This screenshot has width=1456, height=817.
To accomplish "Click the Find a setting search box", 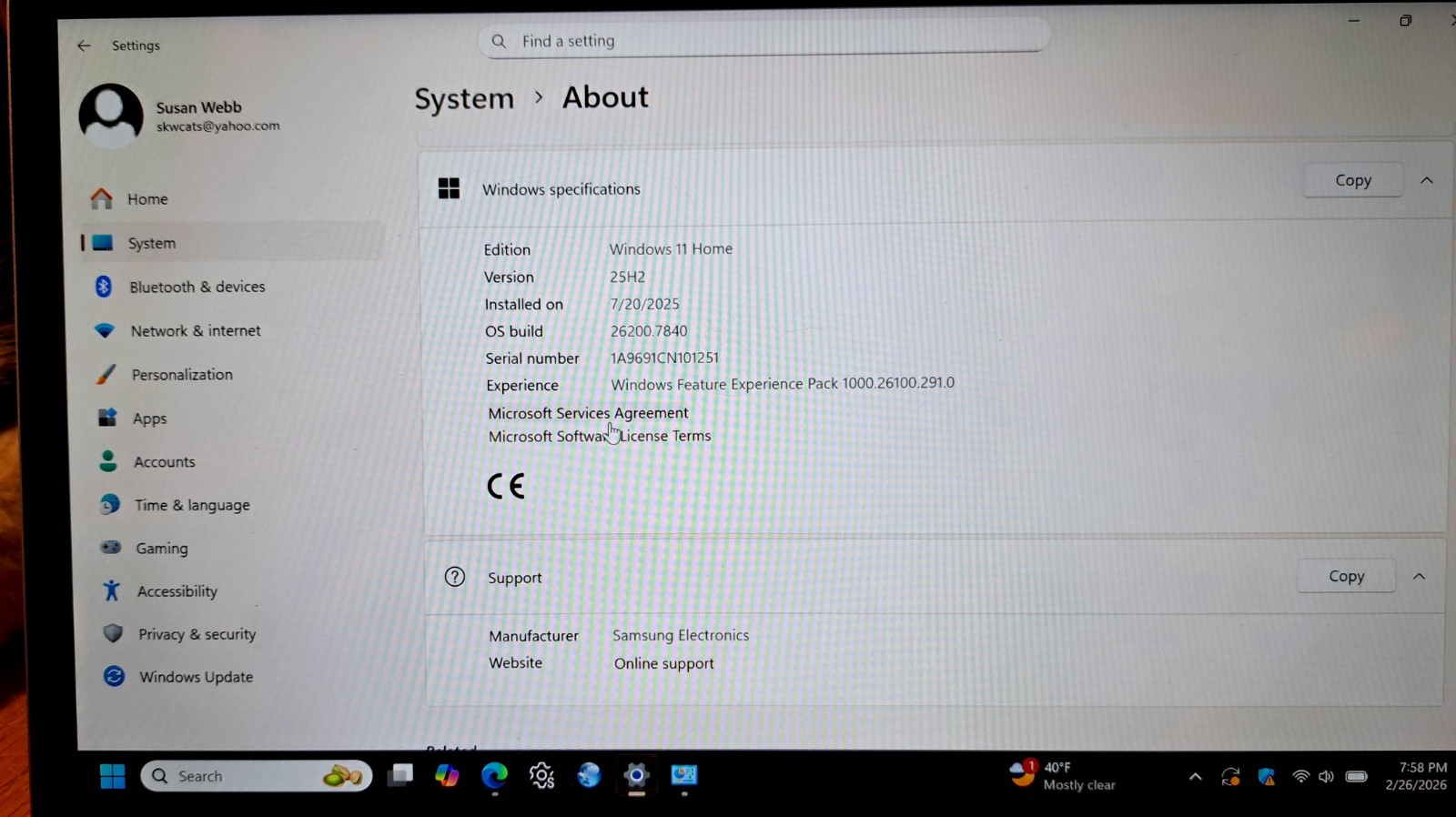I will click(x=764, y=41).
